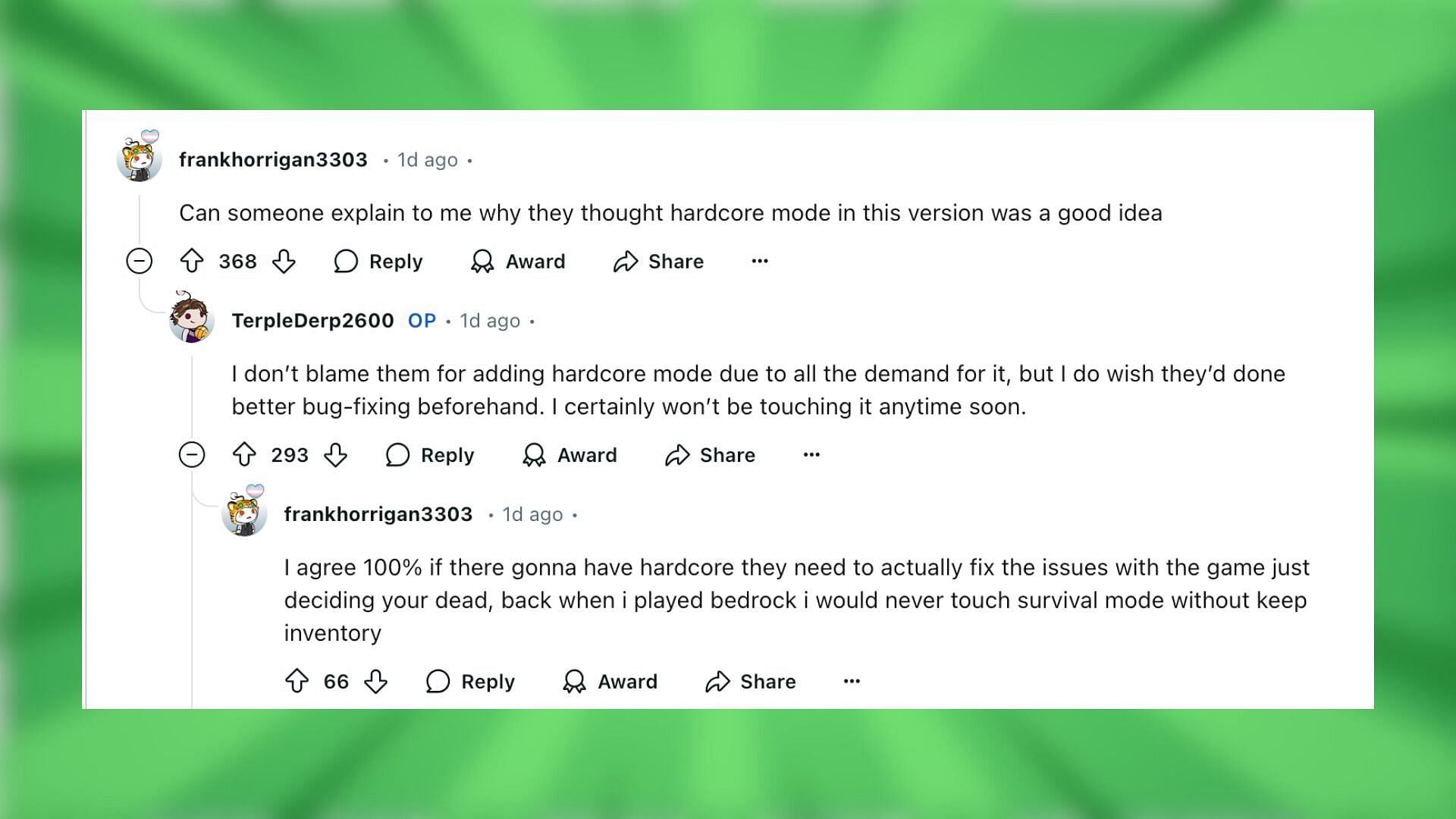Click the frankhorrigan3303 profile avatar icon

(x=140, y=158)
